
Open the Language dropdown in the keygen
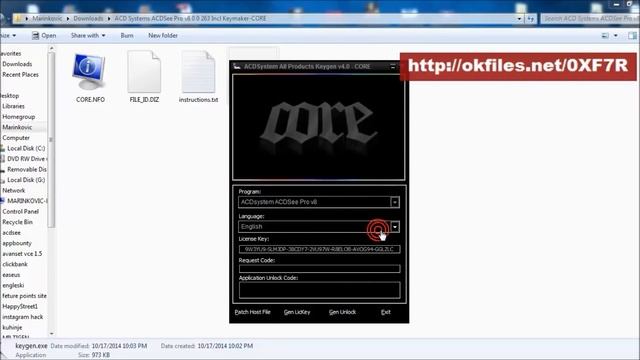(395, 227)
